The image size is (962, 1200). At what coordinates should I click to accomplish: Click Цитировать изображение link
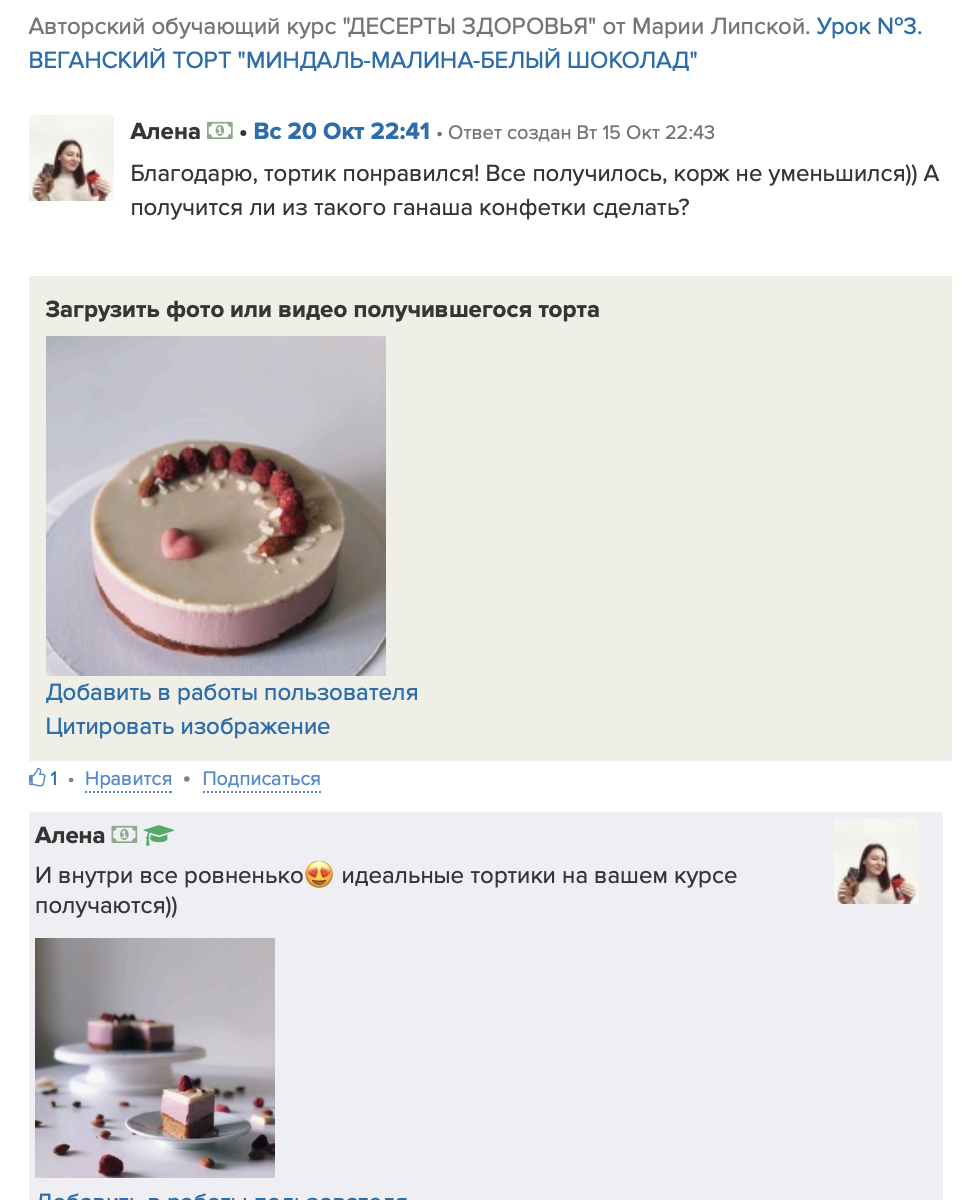point(188,726)
